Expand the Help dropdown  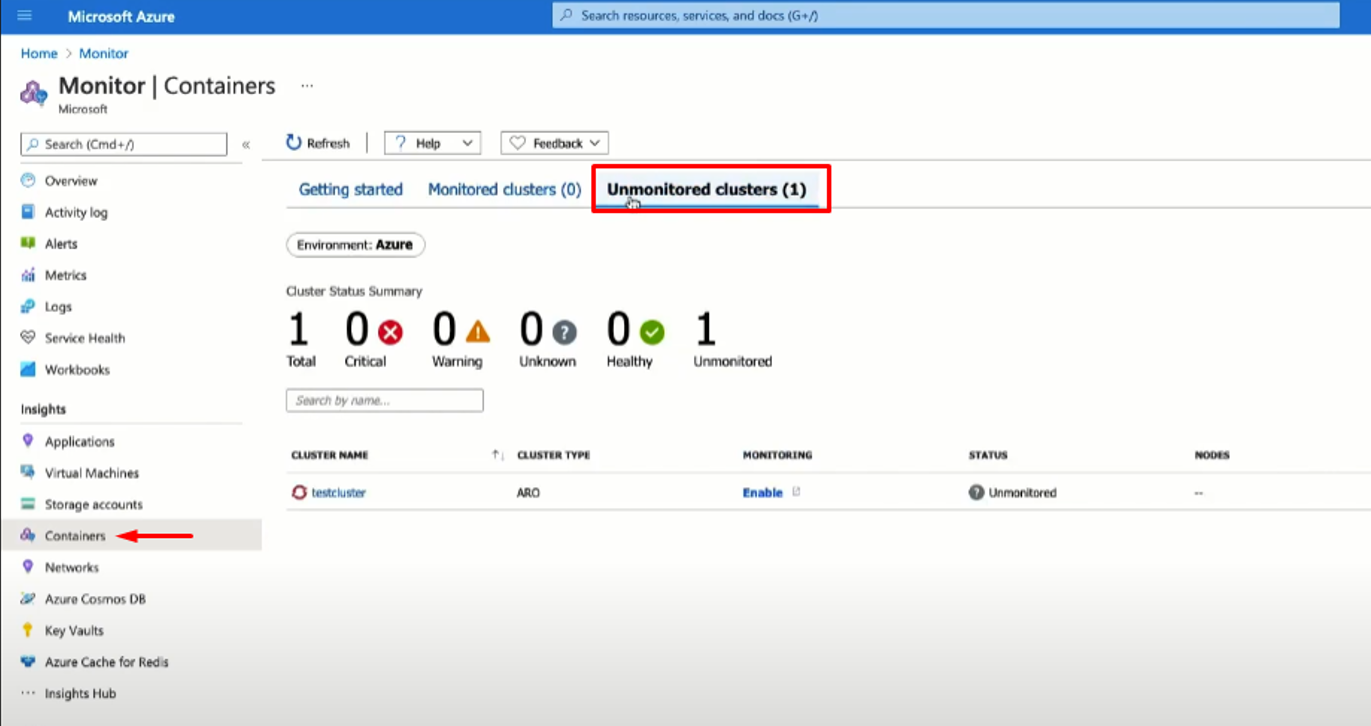(x=432, y=142)
